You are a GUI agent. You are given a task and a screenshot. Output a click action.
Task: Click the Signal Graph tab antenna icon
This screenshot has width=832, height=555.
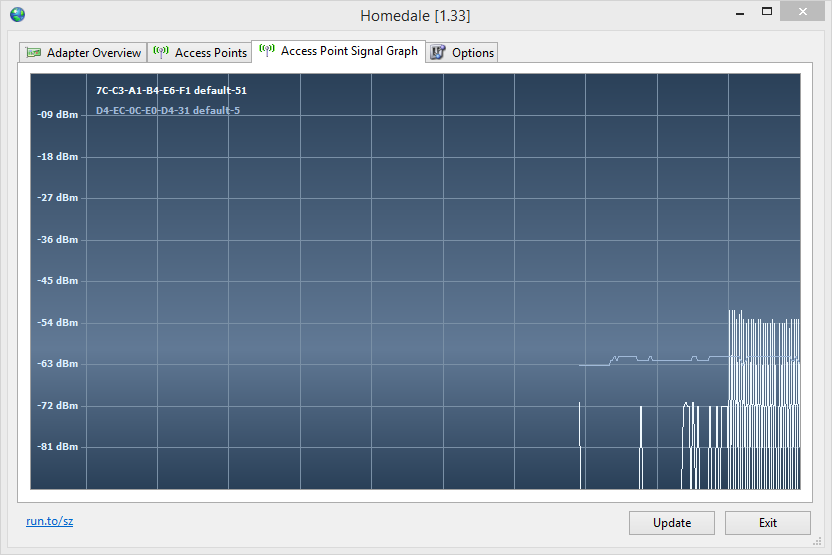(x=267, y=50)
